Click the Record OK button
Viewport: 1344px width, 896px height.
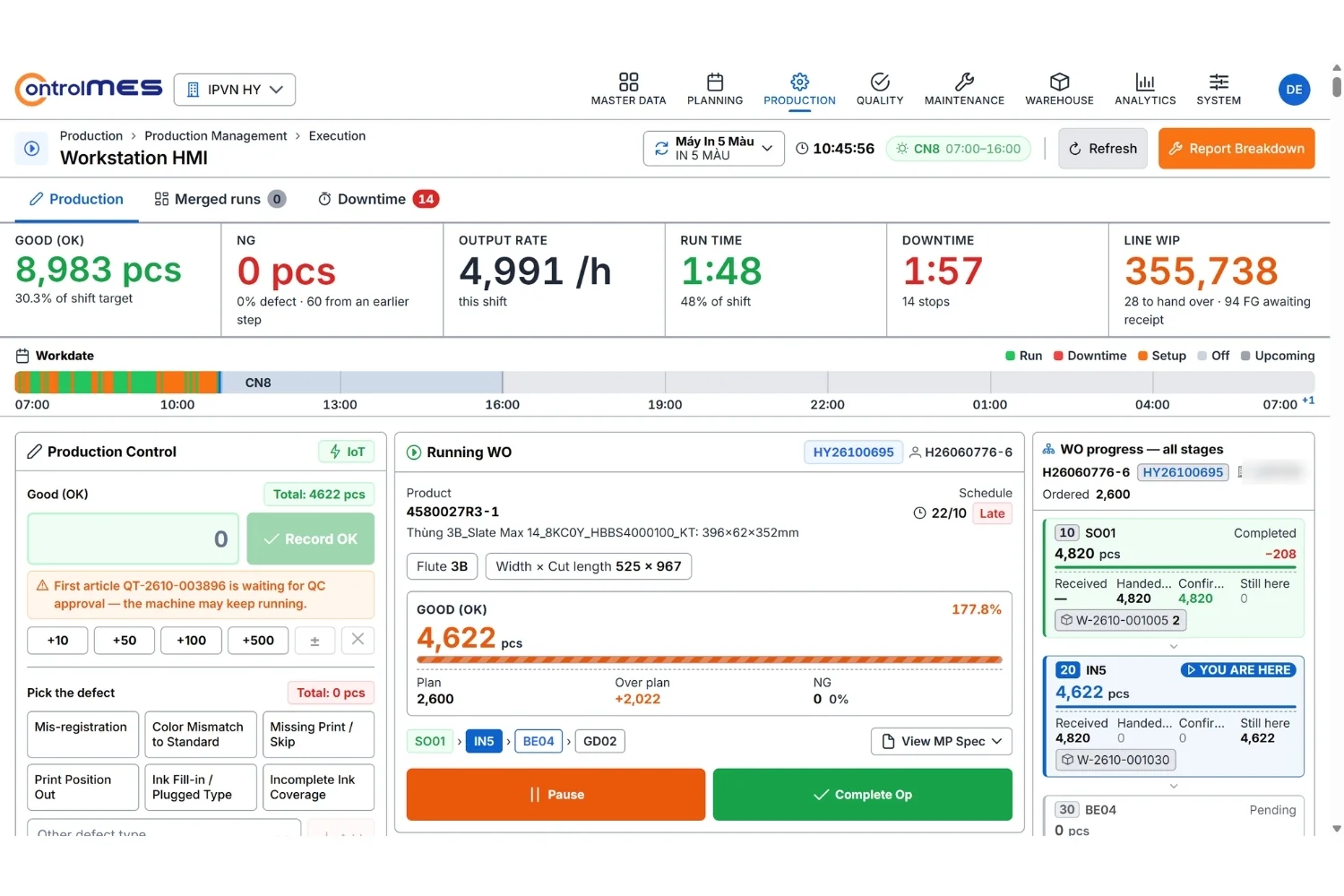tap(311, 538)
